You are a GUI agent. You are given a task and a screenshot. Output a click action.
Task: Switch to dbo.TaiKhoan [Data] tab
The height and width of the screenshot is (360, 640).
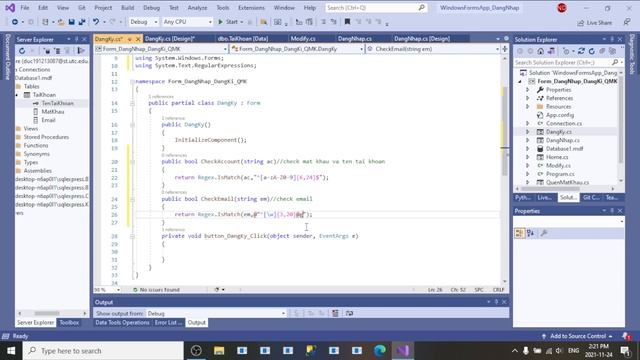[243, 39]
